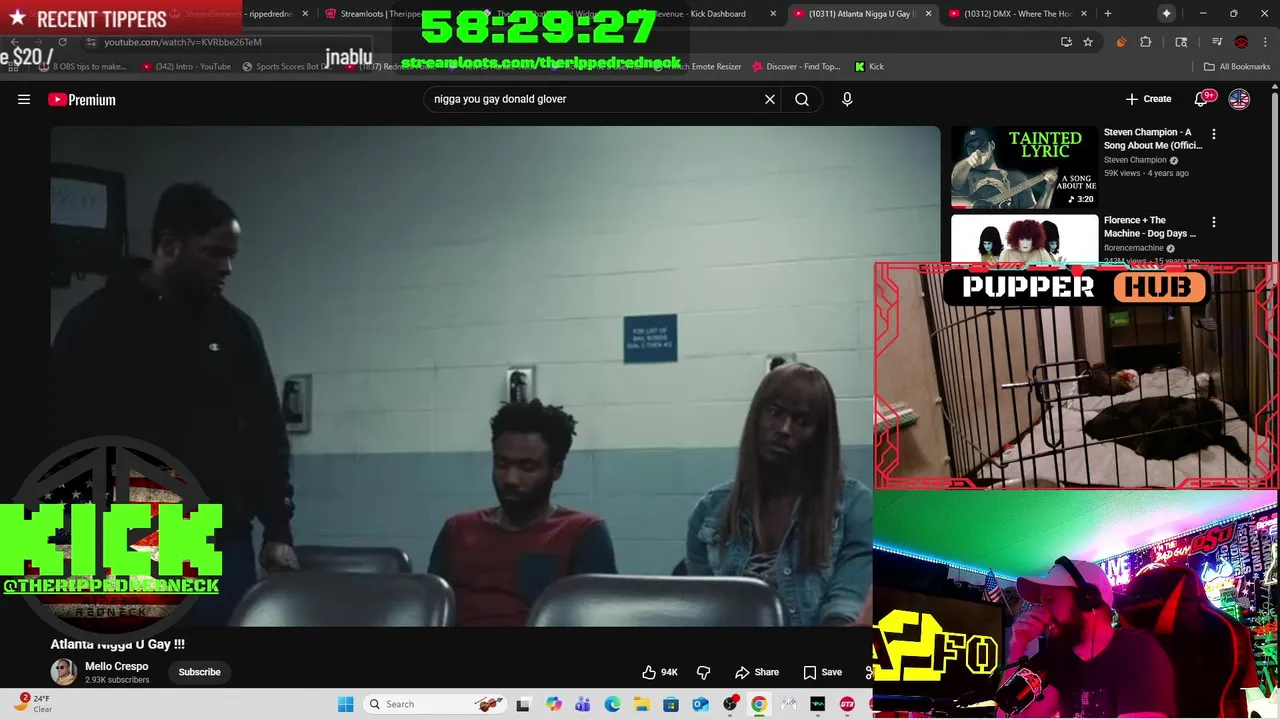Submit search with magnifier button

pos(802,99)
